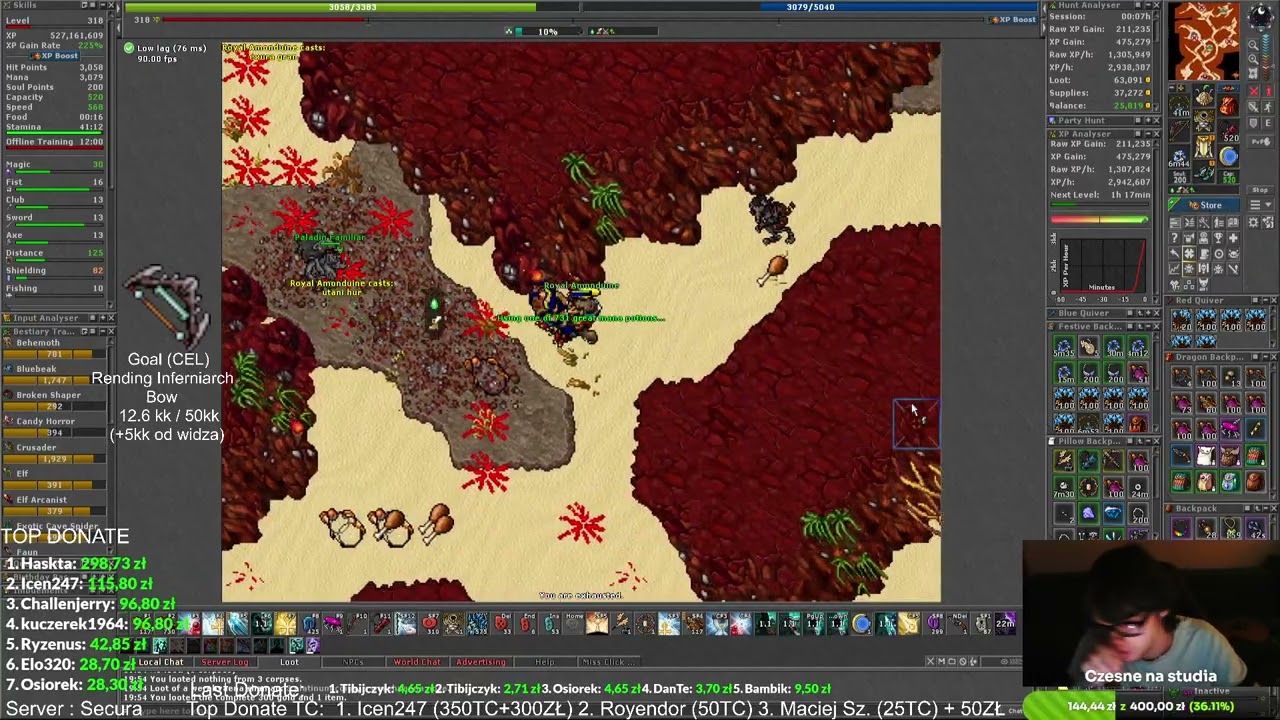Go up one level in Backpack container
The image size is (1280, 720).
click(x=1257, y=508)
